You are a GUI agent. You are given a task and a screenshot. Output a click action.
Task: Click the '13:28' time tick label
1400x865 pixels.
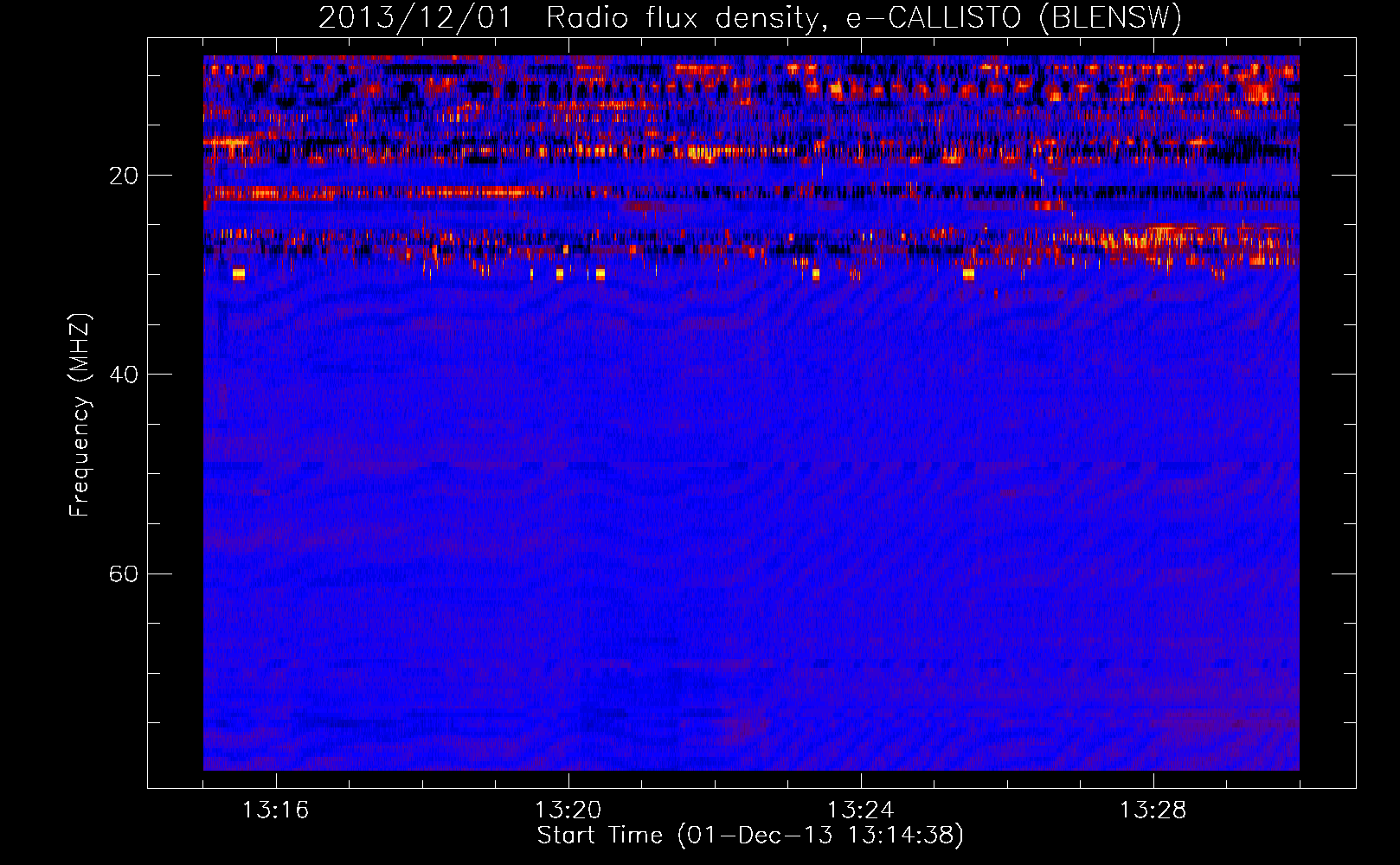[x=1153, y=811]
